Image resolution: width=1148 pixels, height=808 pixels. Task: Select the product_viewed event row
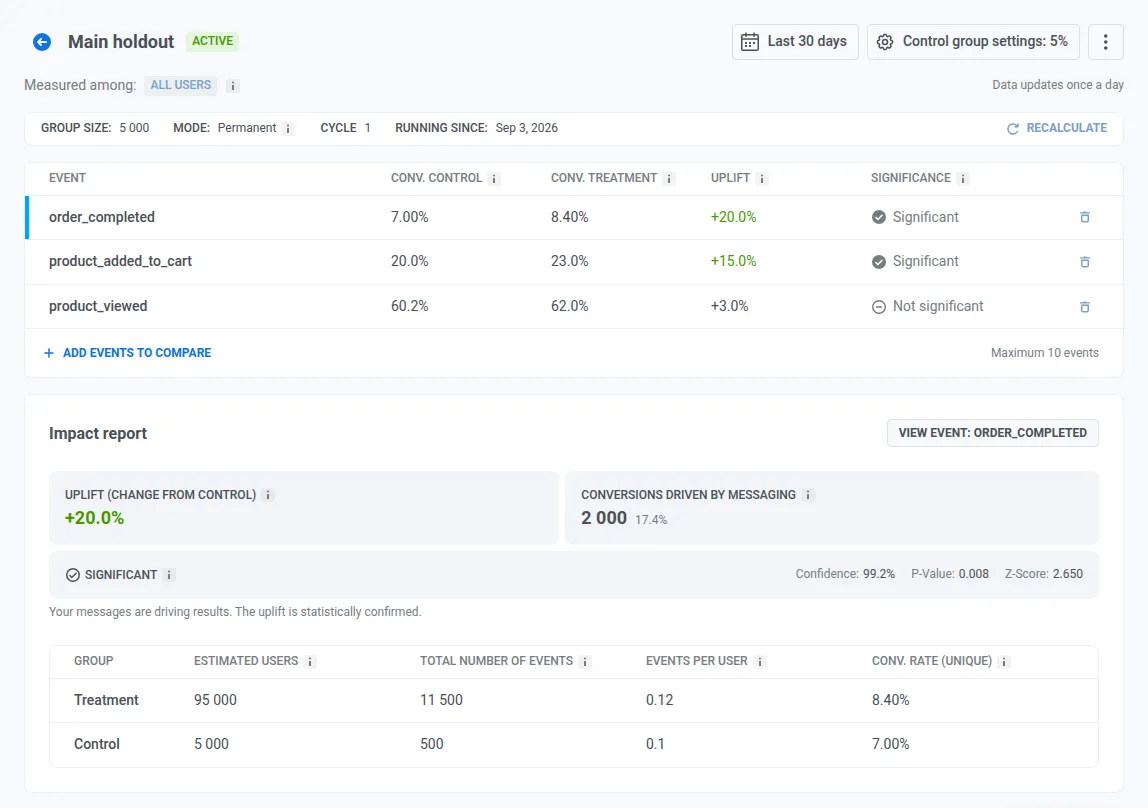pyautogui.click(x=574, y=307)
